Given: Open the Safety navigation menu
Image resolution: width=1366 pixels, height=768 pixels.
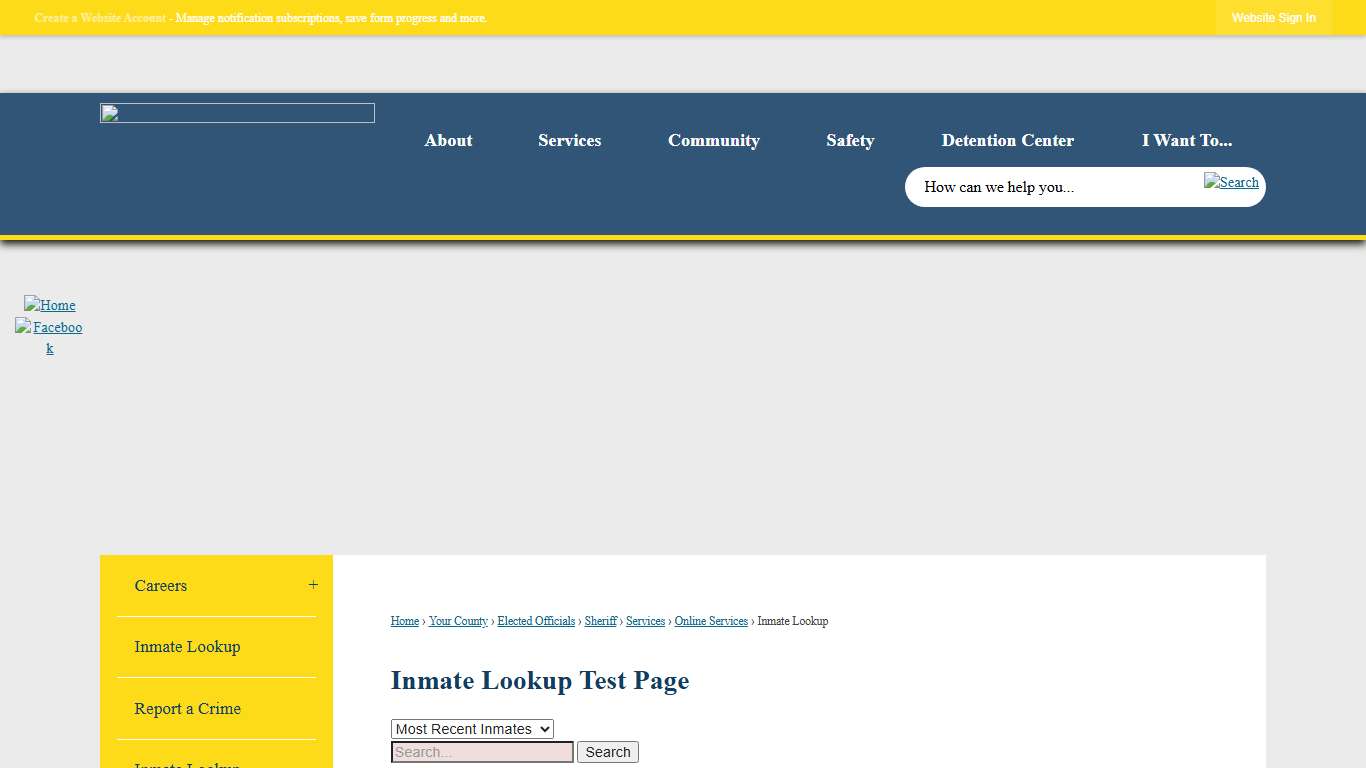Looking at the screenshot, I should pos(850,141).
